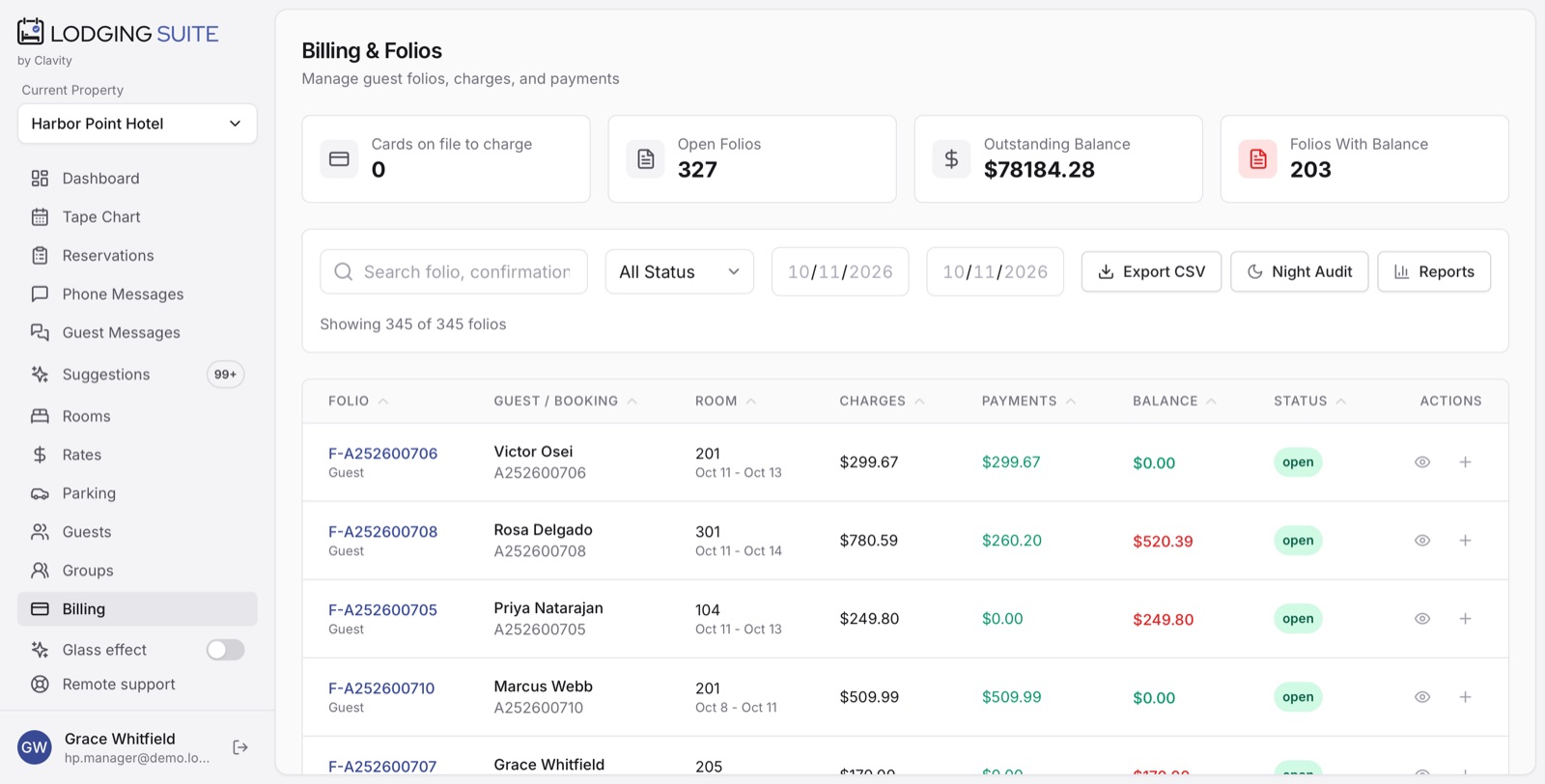Click the Open Folios document icon
Viewport: 1545px width, 784px height.
[x=645, y=159]
